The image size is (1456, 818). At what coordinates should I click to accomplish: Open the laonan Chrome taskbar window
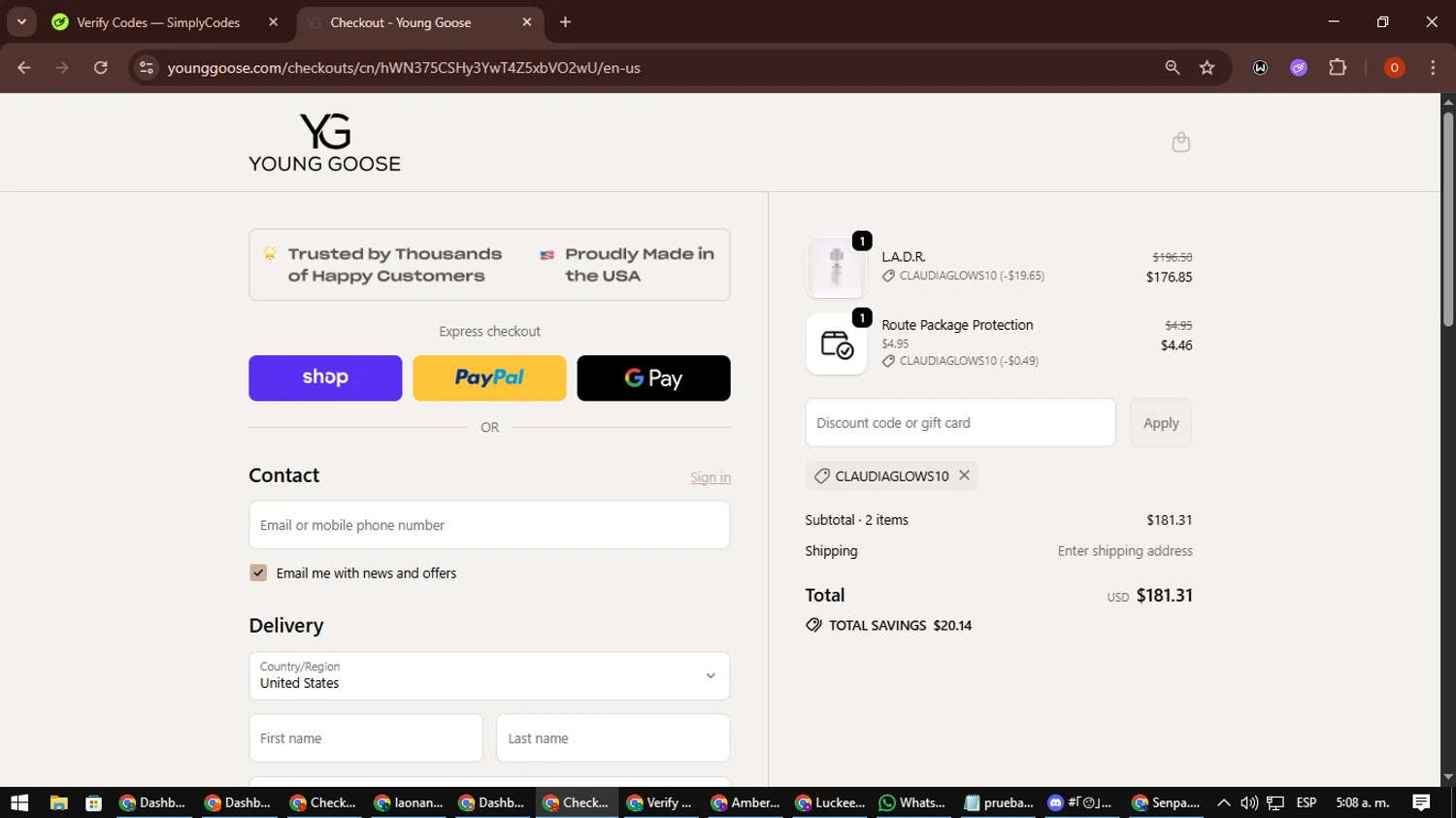(408, 802)
